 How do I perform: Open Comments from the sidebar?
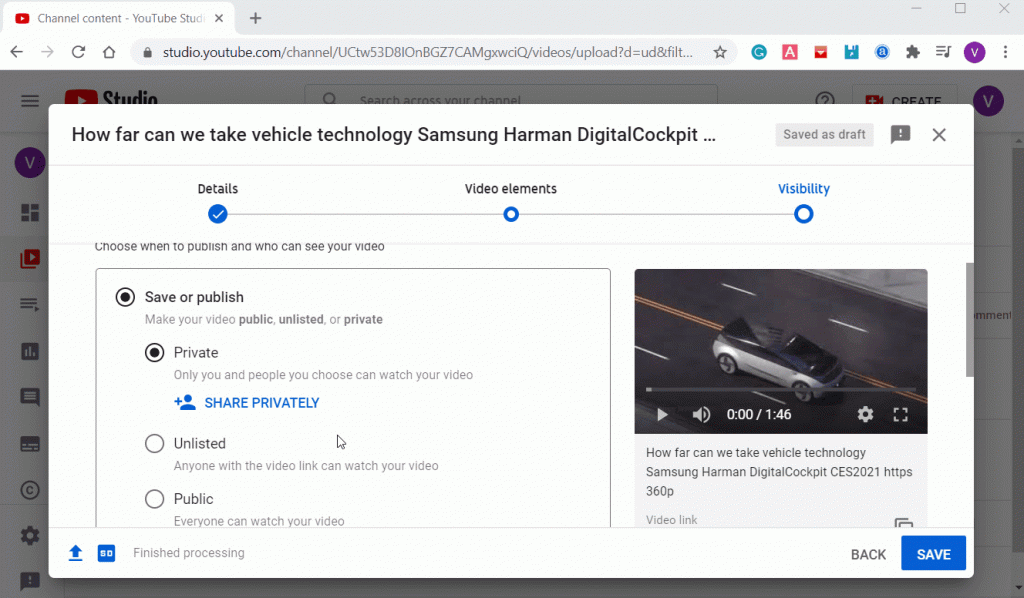30,398
